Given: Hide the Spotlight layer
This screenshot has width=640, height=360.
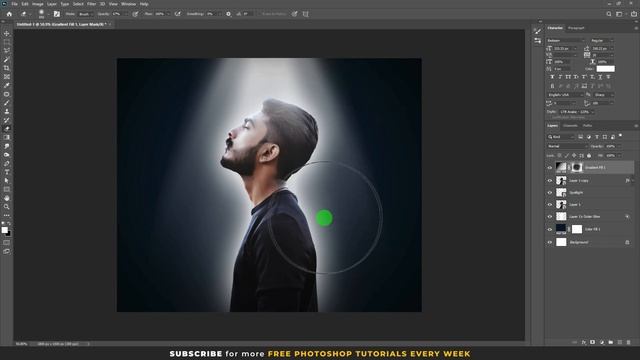Looking at the screenshot, I should (549, 193).
